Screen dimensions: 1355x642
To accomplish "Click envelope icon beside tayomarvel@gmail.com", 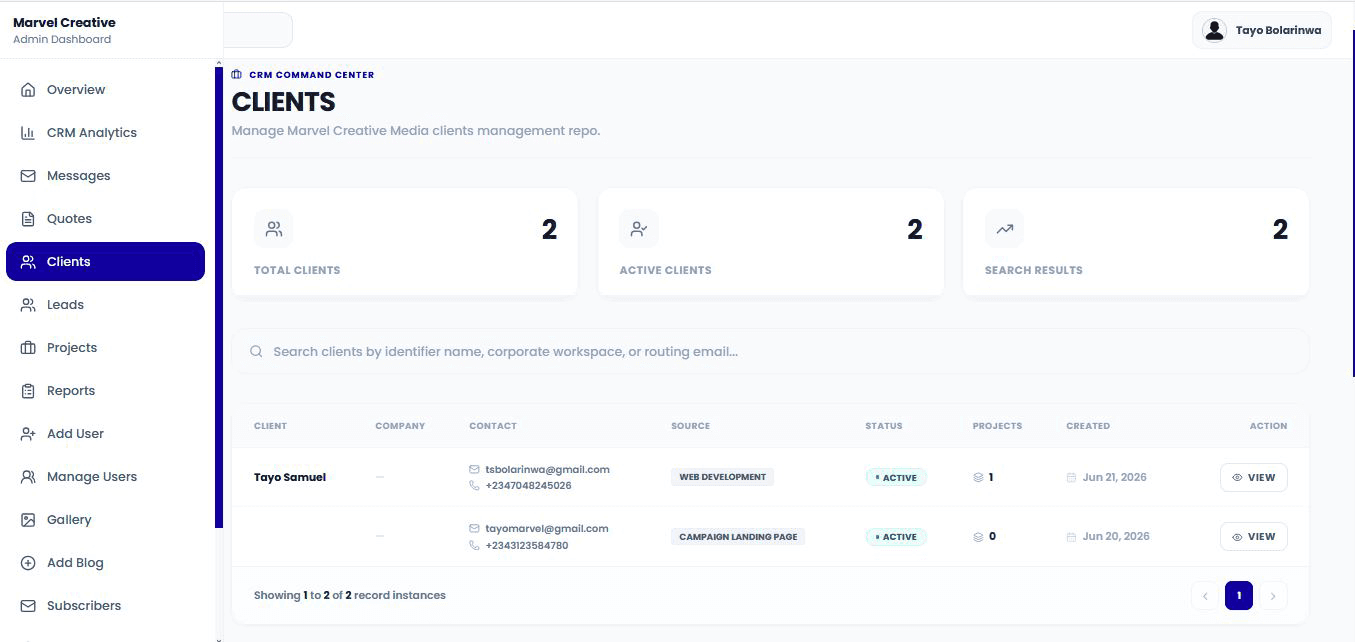I will click(x=474, y=528).
